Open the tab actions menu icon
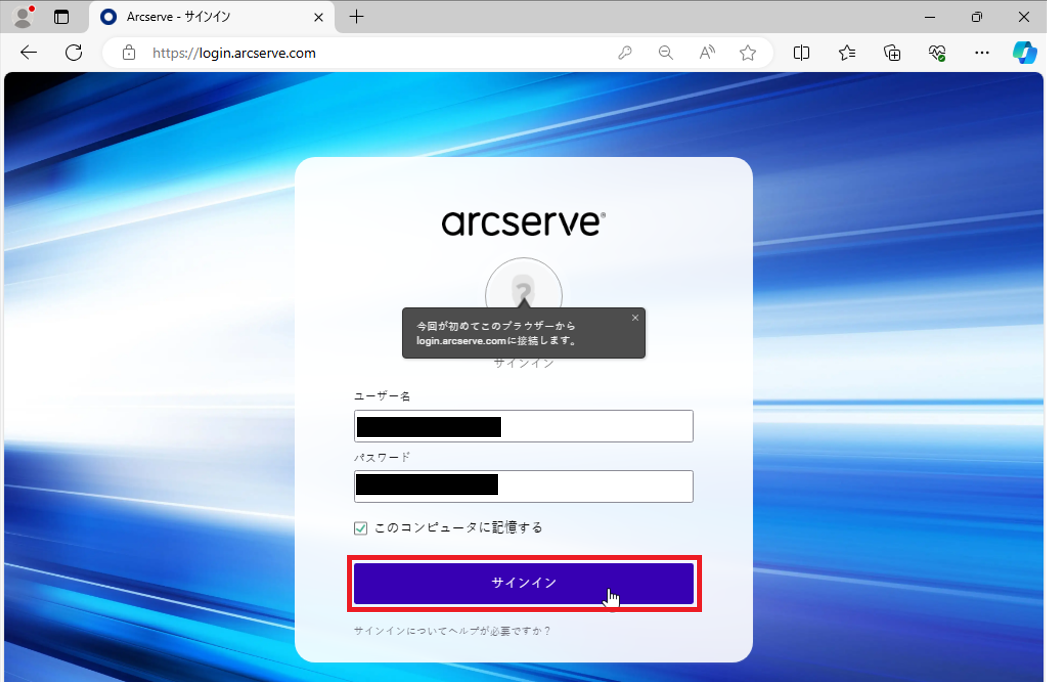This screenshot has height=685, width=1047. tap(61, 17)
